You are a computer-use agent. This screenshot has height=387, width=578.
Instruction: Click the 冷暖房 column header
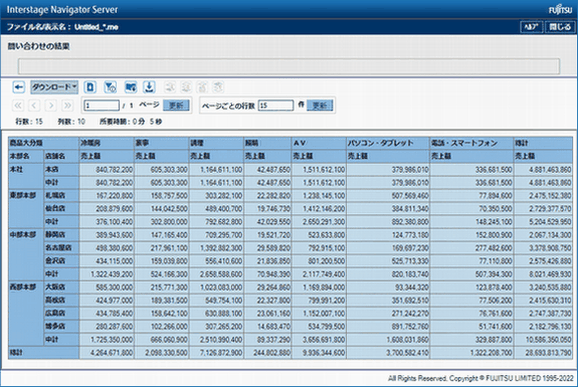click(107, 143)
